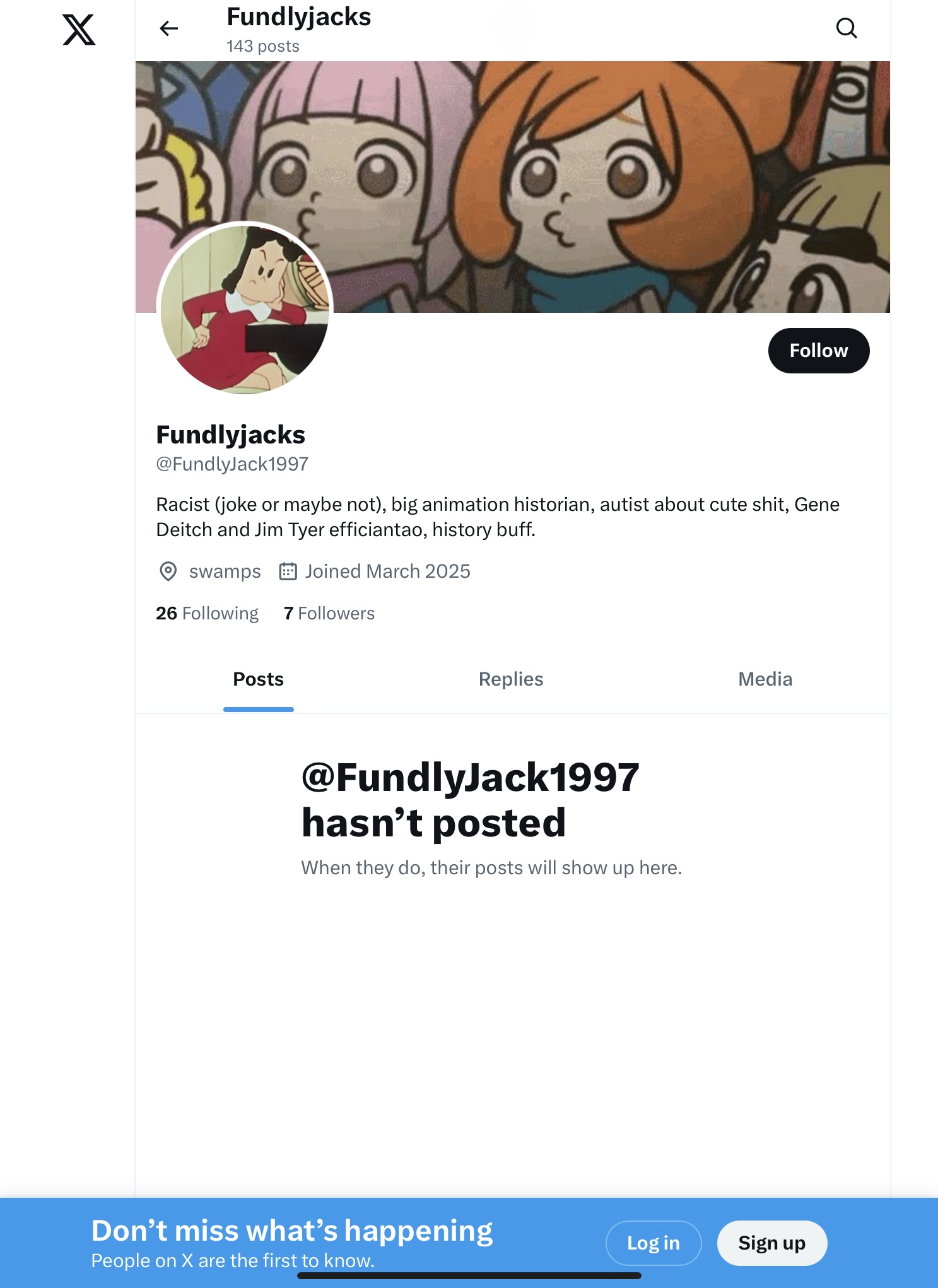Click the Sign up button
This screenshot has height=1288, width=938.
point(772,1243)
